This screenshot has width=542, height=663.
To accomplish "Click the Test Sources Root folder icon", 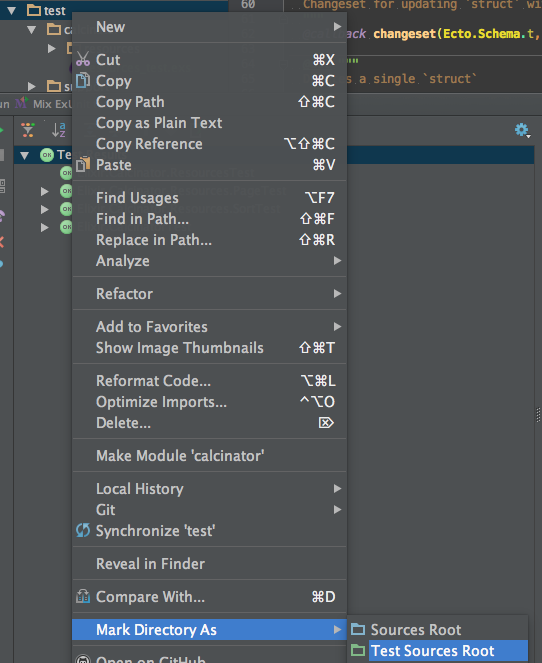I will pos(358,650).
